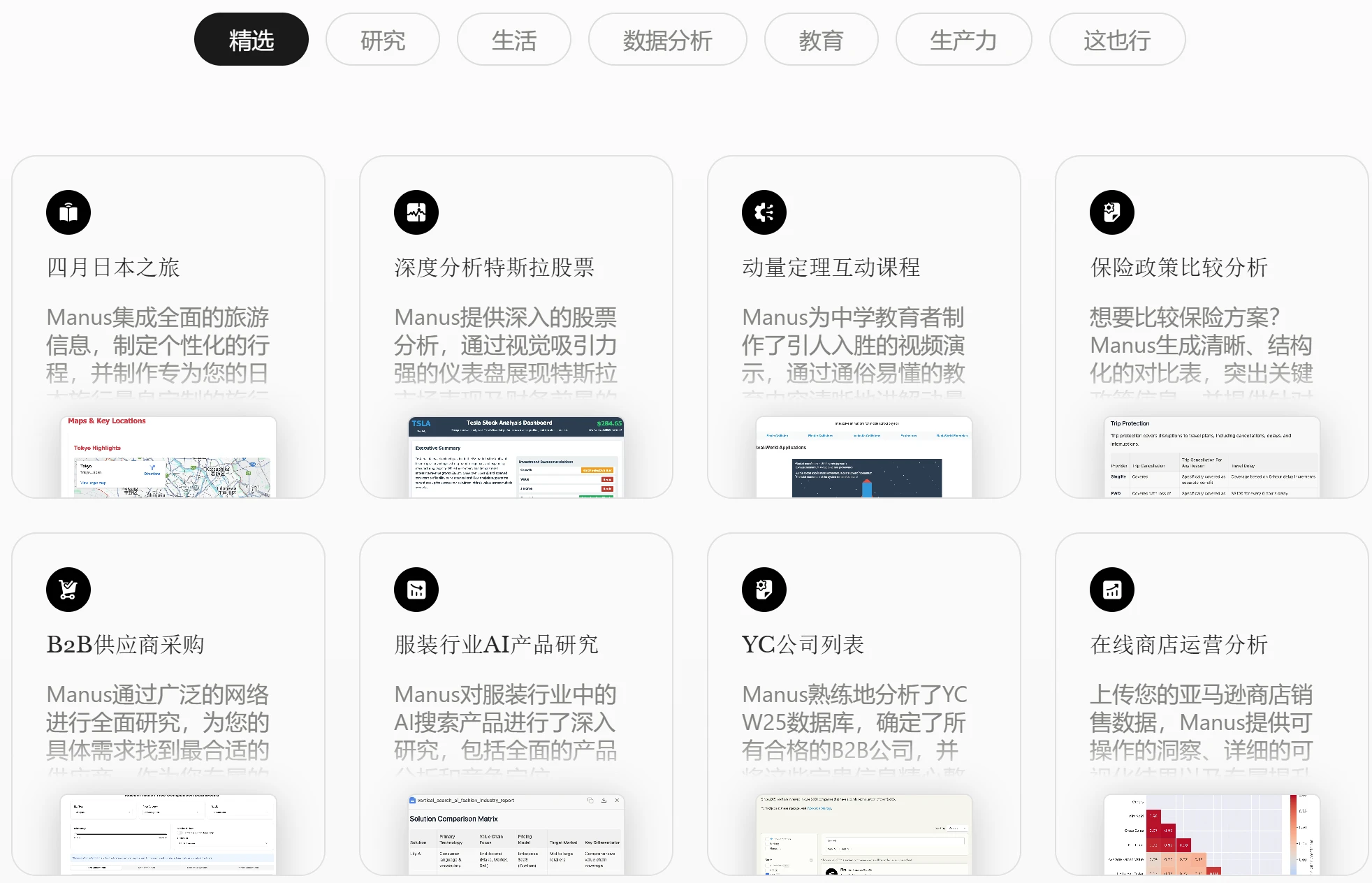Select the 教育 category tab
This screenshot has width=1372, height=883.
point(821,40)
